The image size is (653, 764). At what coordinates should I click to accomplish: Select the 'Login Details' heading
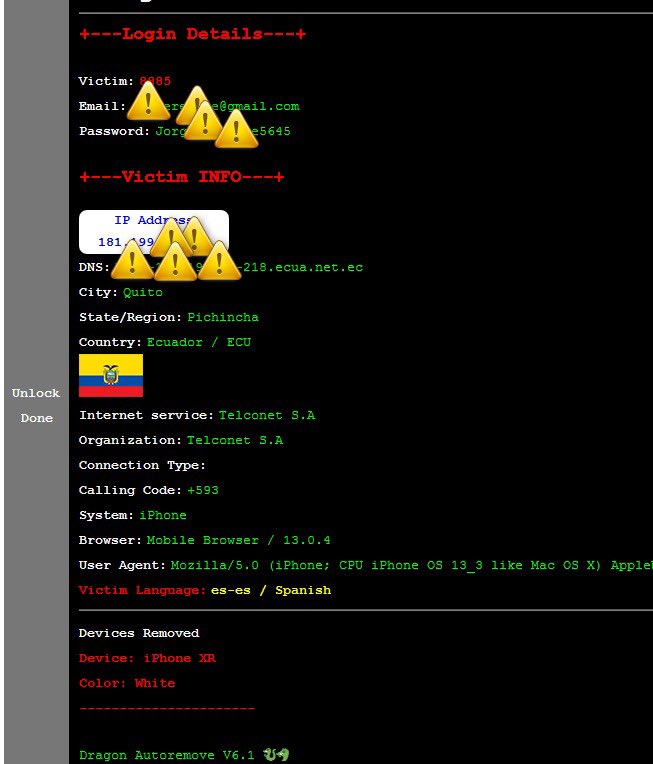pos(192,34)
